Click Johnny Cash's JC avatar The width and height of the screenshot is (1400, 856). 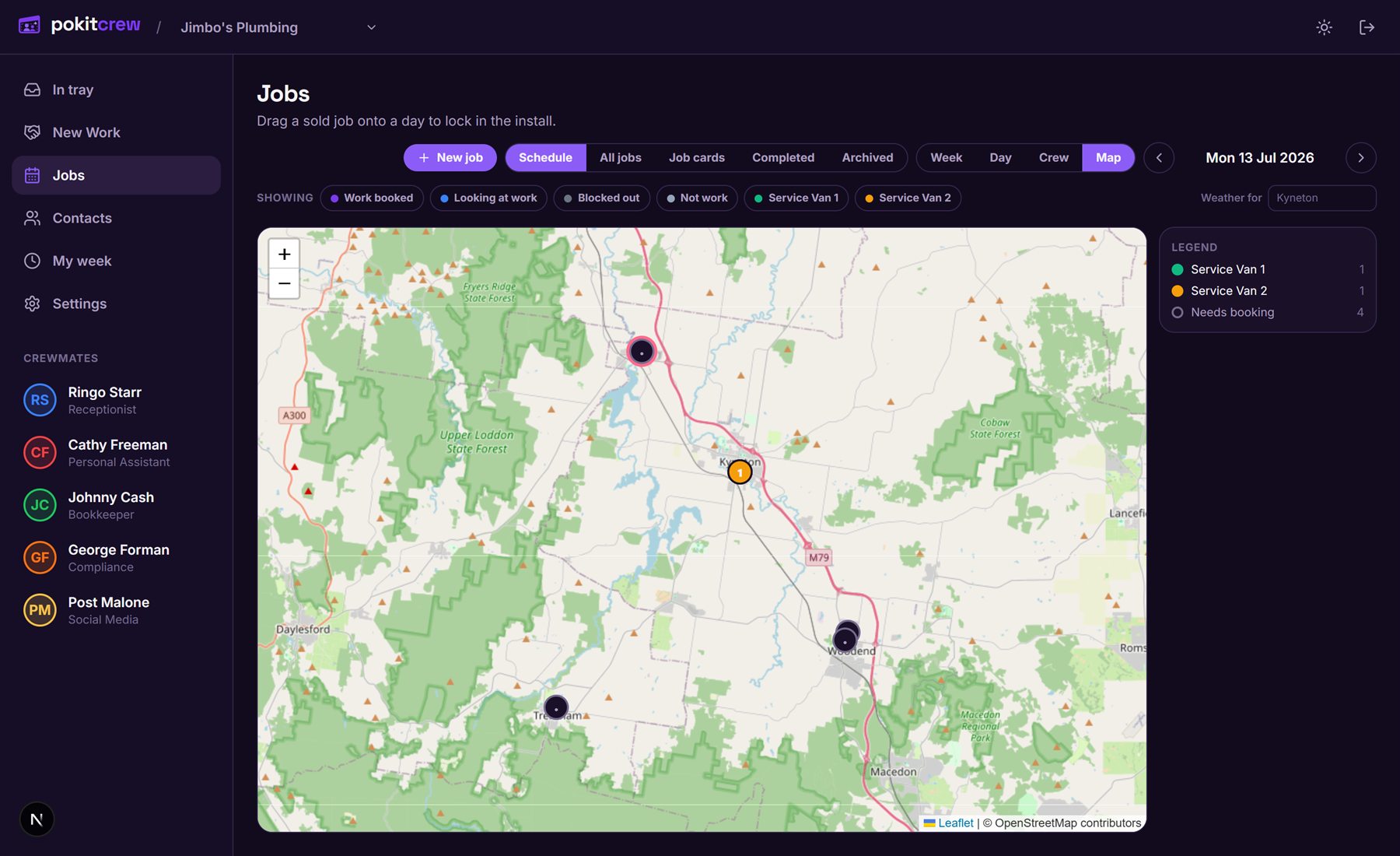click(x=40, y=505)
